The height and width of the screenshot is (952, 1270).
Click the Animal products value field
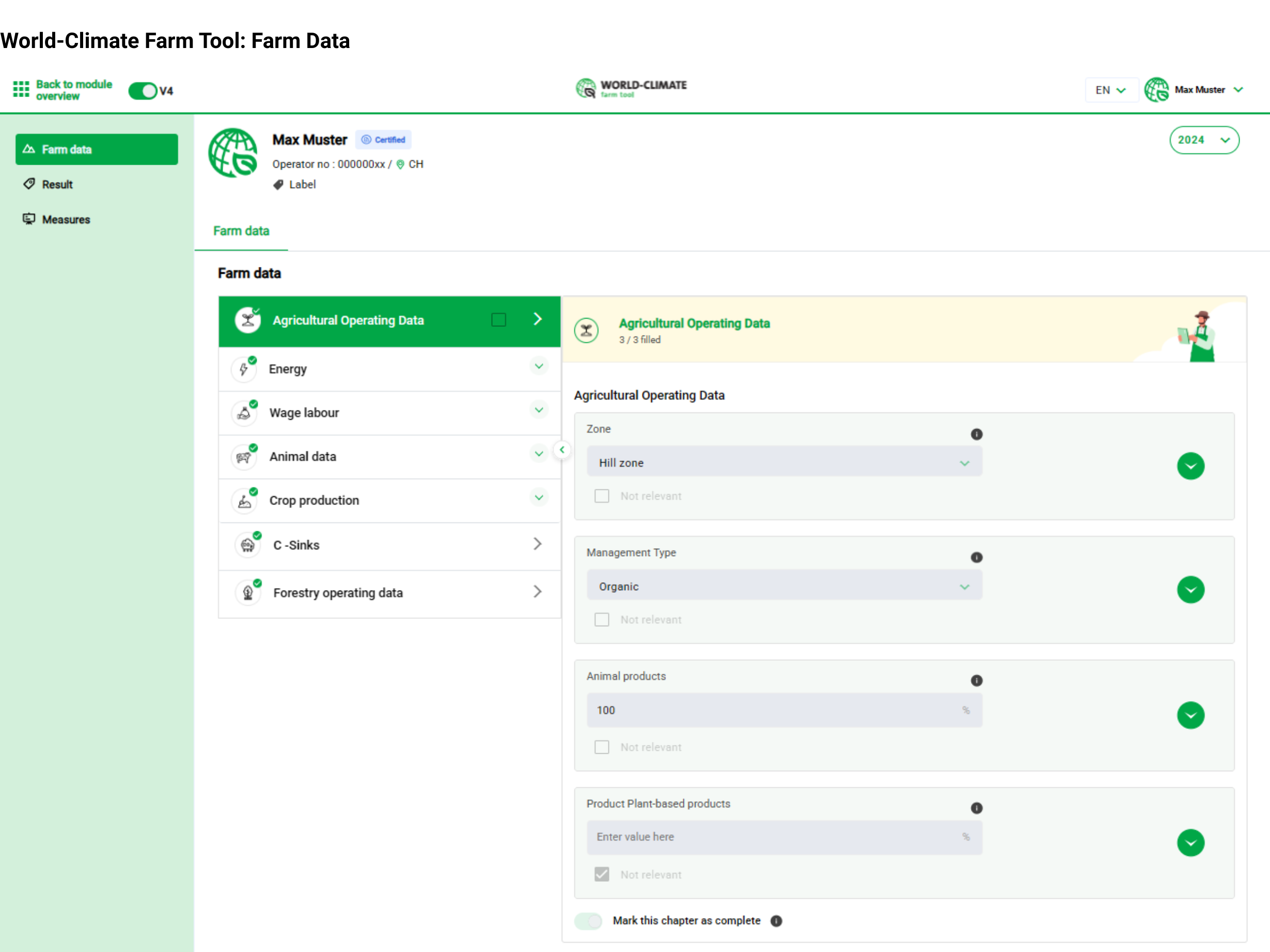775,710
